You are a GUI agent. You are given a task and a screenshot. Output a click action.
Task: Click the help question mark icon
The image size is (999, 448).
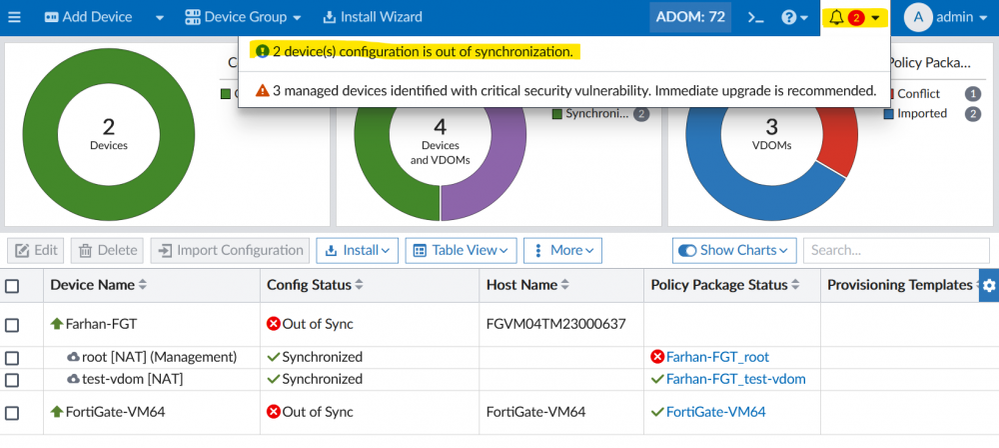790,17
